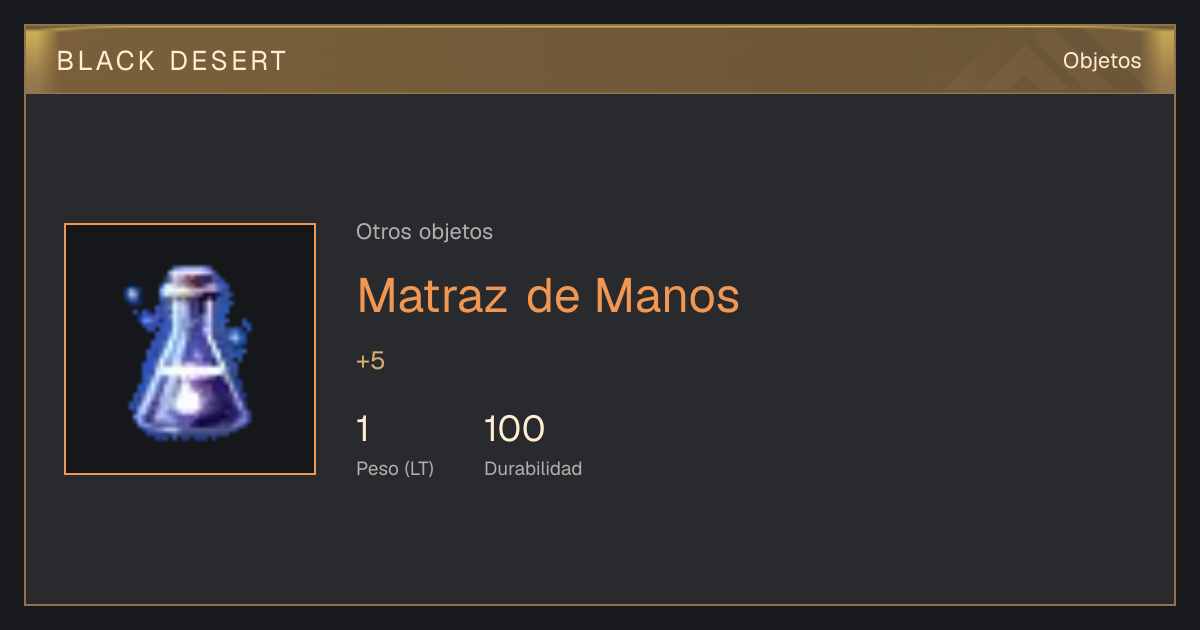Click the +5 enhancement level text
This screenshot has width=1200, height=630.
point(370,361)
